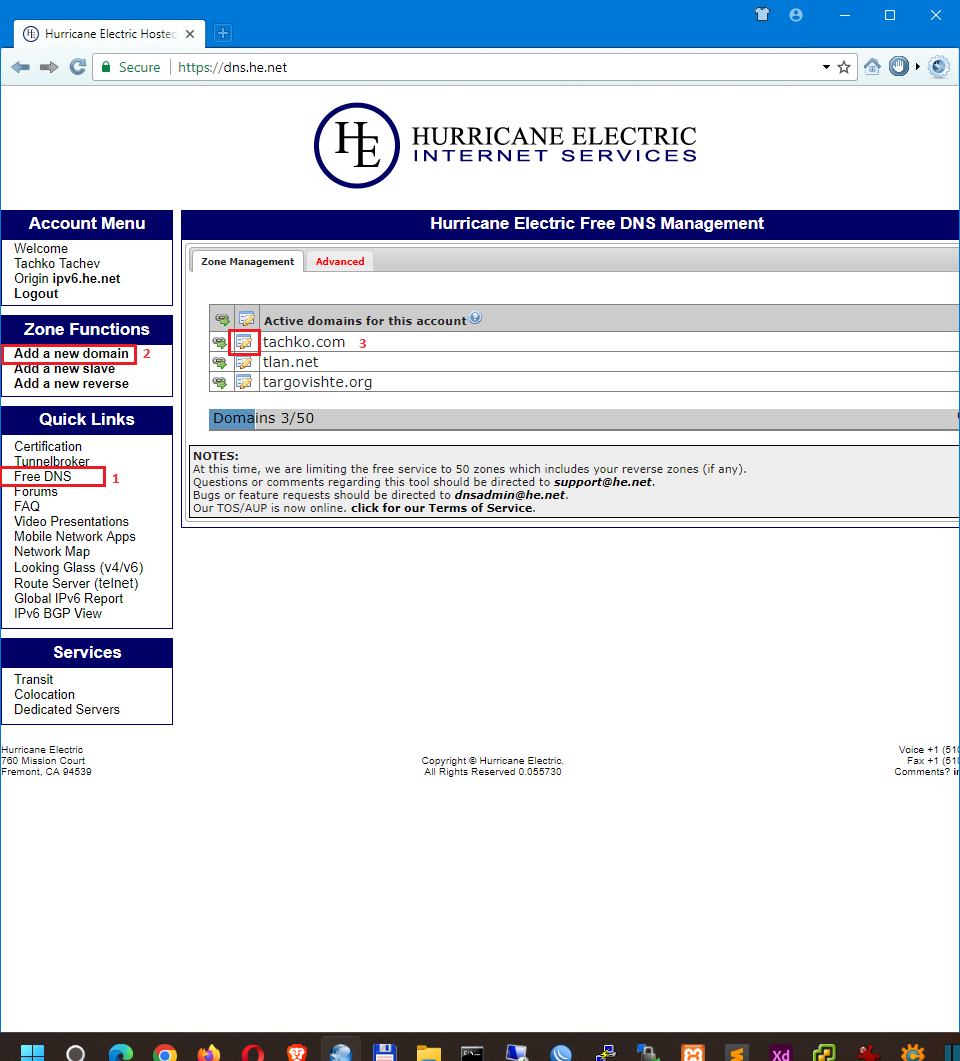Launch Opera from the taskbar

253,1053
